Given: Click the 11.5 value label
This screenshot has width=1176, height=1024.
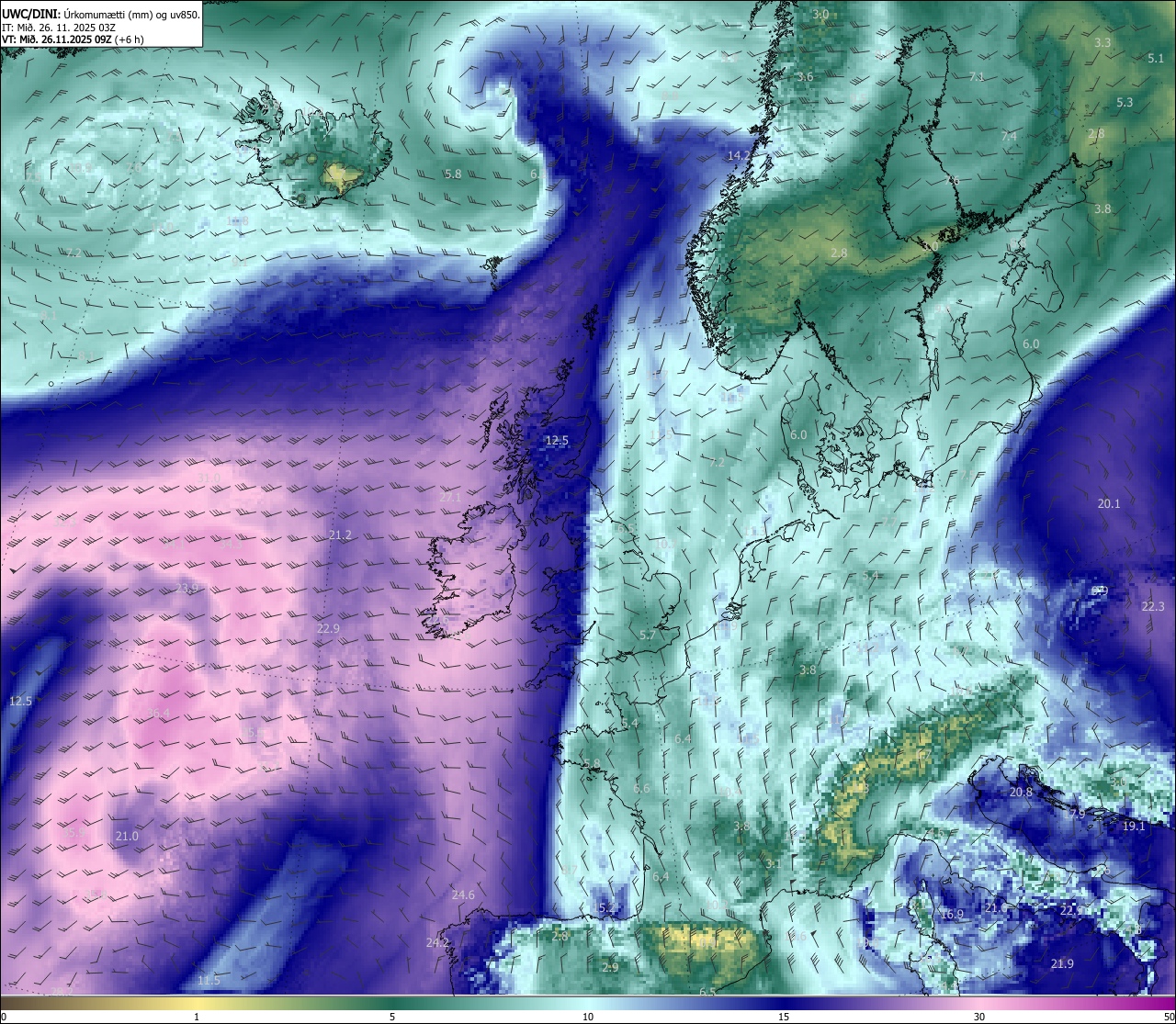Looking at the screenshot, I should [x=209, y=981].
